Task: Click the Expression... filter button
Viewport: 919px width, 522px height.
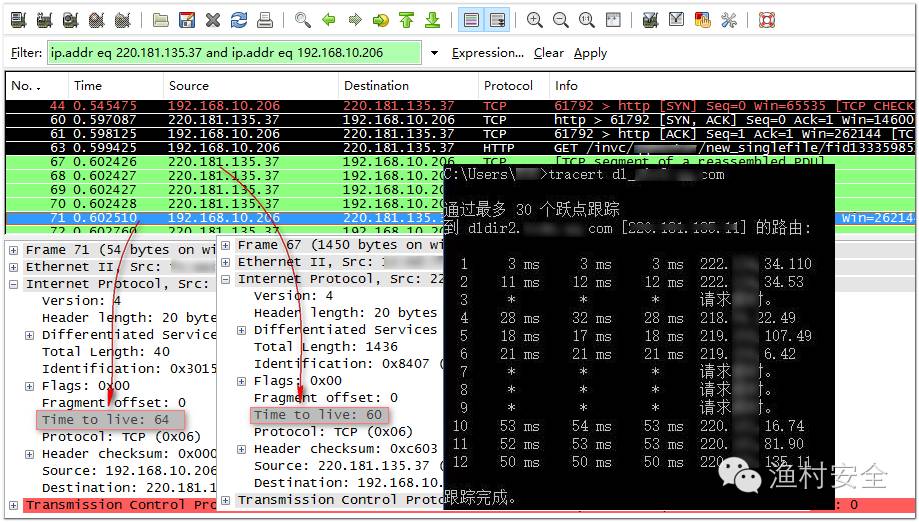Action: coord(487,53)
